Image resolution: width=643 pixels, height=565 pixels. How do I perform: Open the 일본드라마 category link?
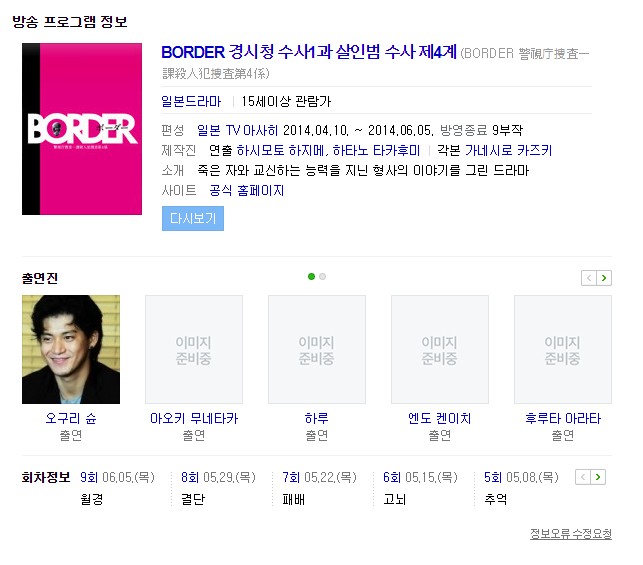pos(191,101)
